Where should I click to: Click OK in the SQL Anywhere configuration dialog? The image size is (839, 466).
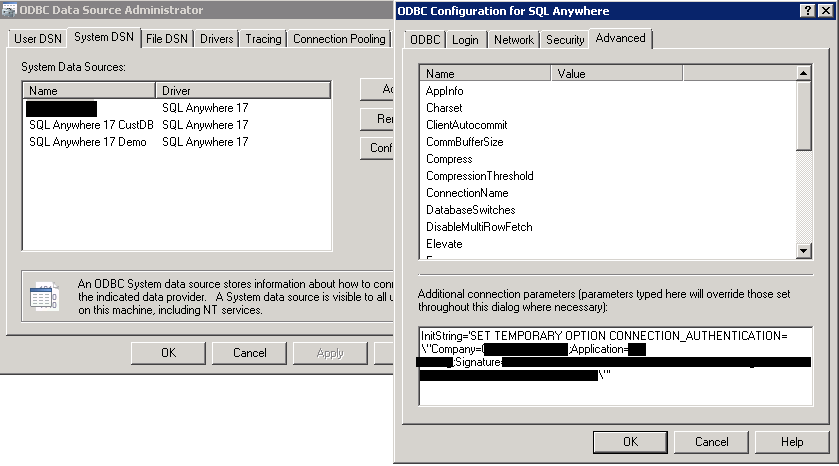point(630,442)
